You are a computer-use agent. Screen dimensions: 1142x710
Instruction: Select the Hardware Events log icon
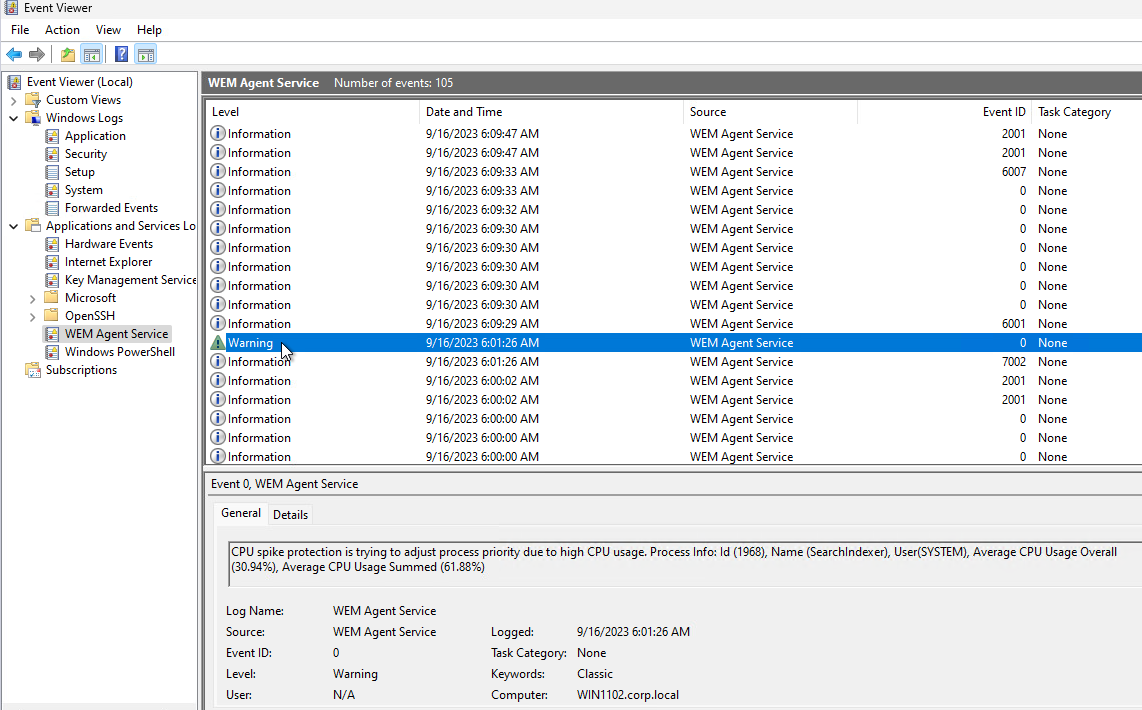coord(52,244)
